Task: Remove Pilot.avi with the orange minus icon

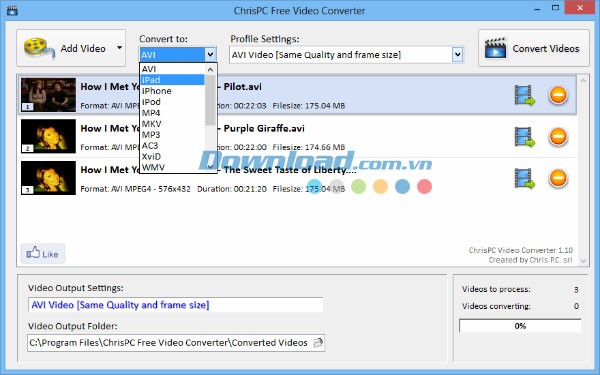Action: tap(558, 95)
